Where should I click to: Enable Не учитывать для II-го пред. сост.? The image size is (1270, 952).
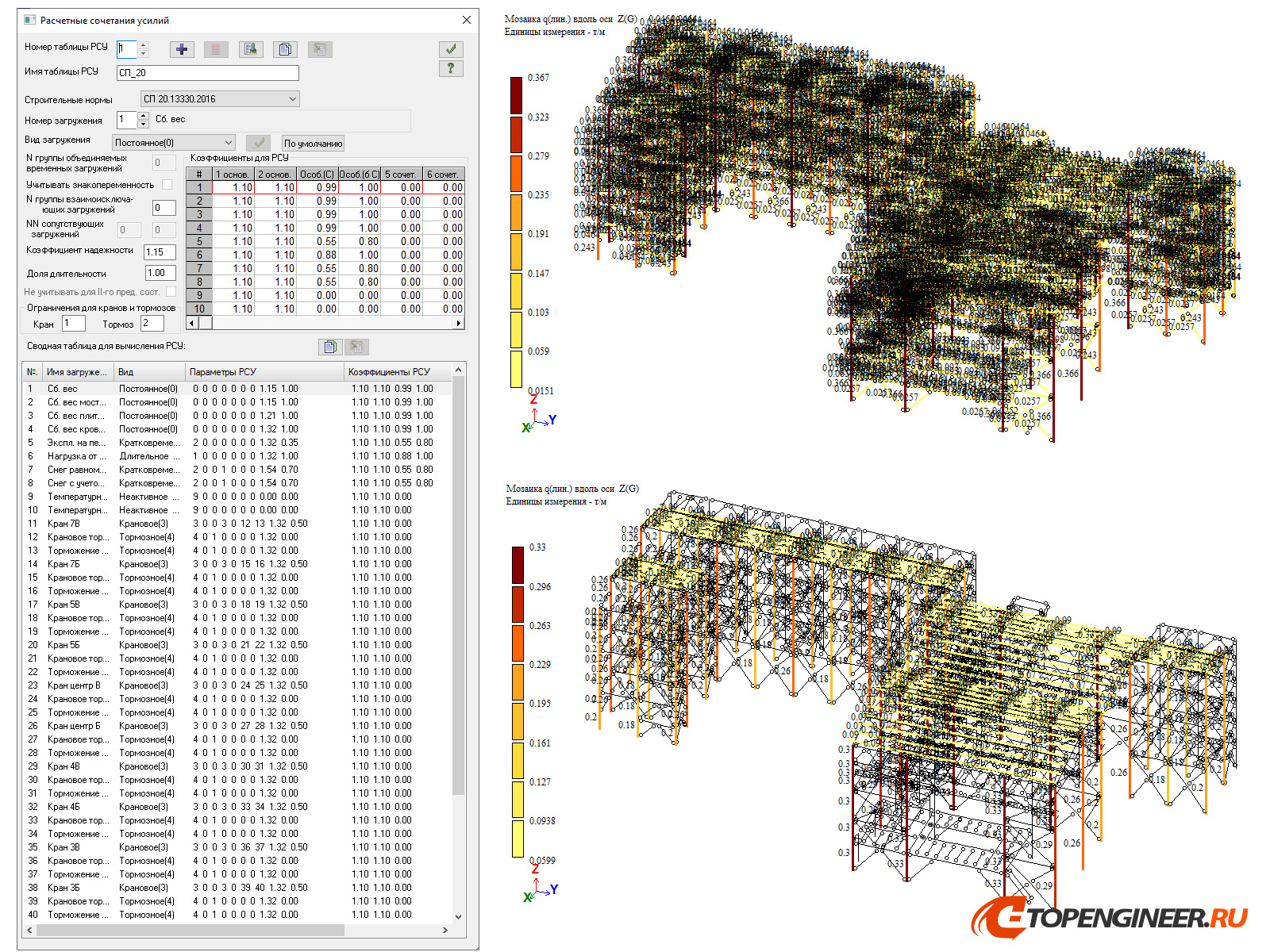coord(171,292)
